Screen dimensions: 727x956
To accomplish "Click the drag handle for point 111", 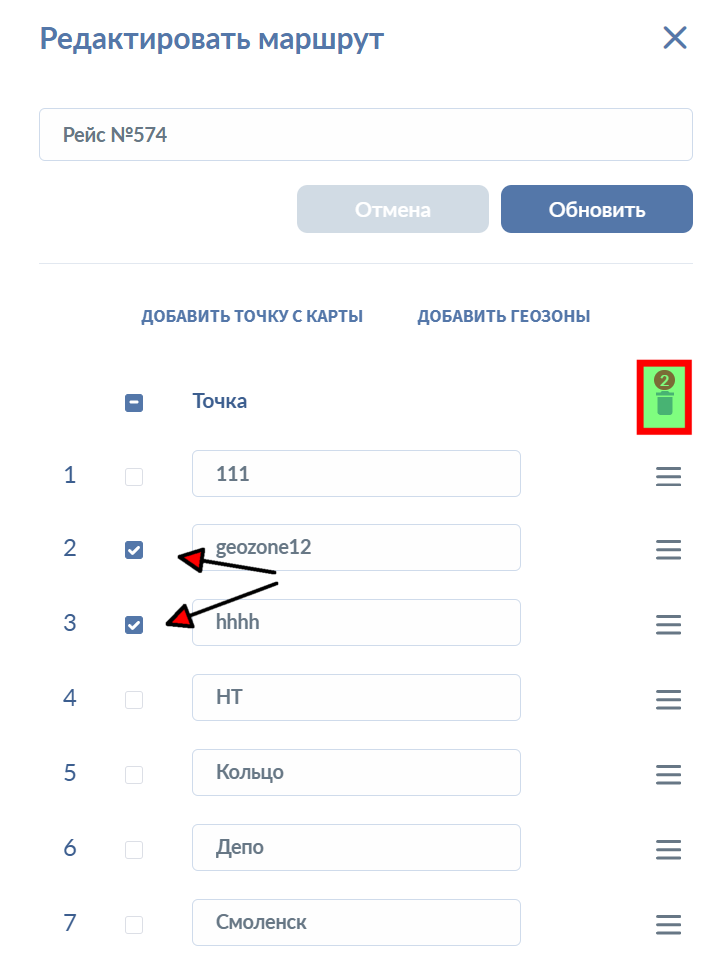I will click(x=668, y=476).
